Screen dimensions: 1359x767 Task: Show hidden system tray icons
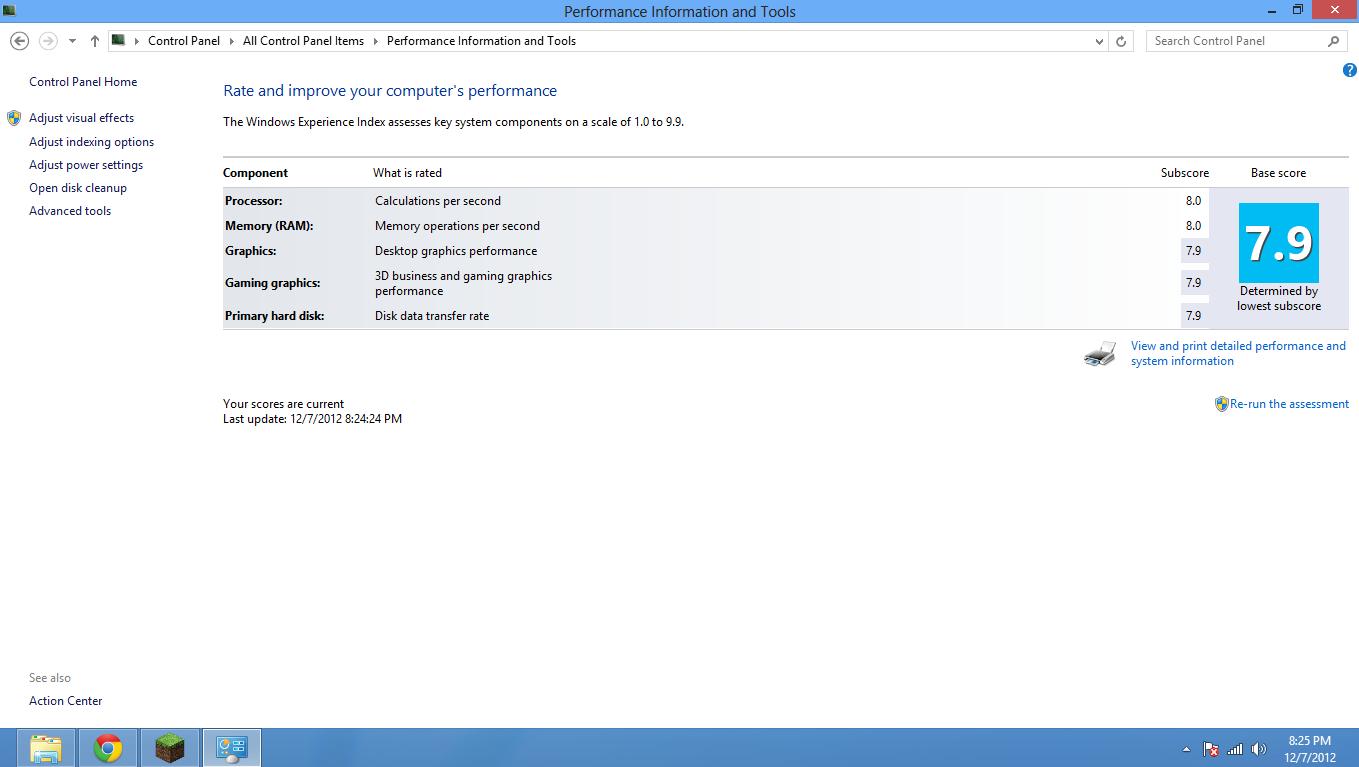tap(1186, 749)
